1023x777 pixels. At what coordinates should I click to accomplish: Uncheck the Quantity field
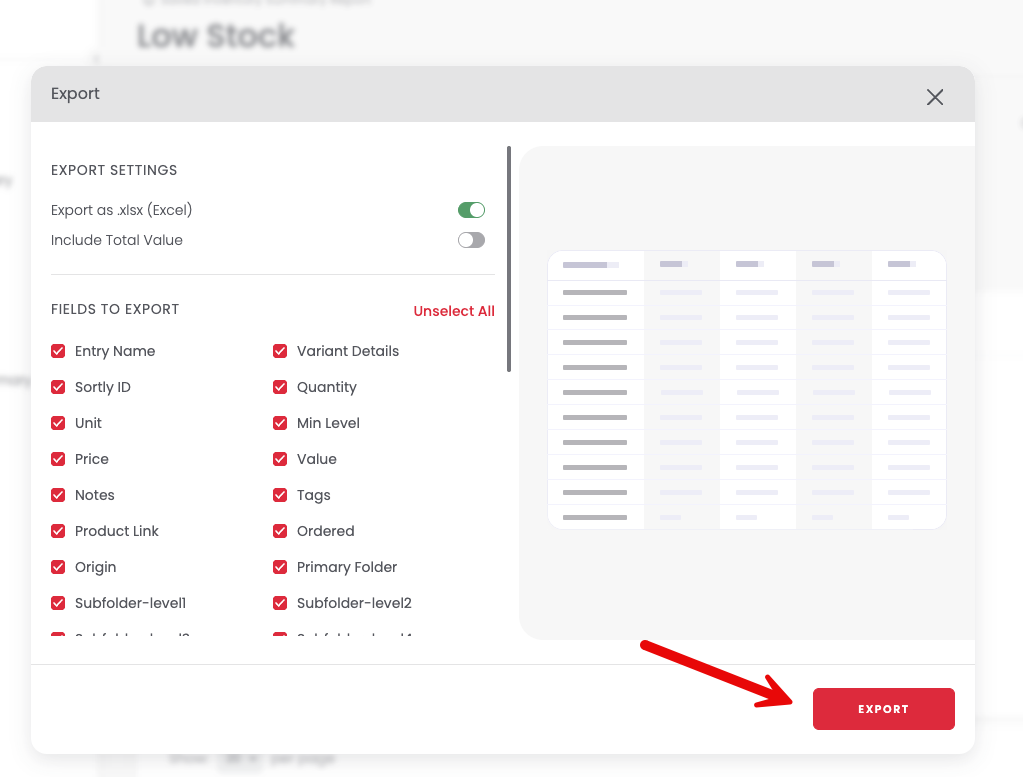coord(280,387)
